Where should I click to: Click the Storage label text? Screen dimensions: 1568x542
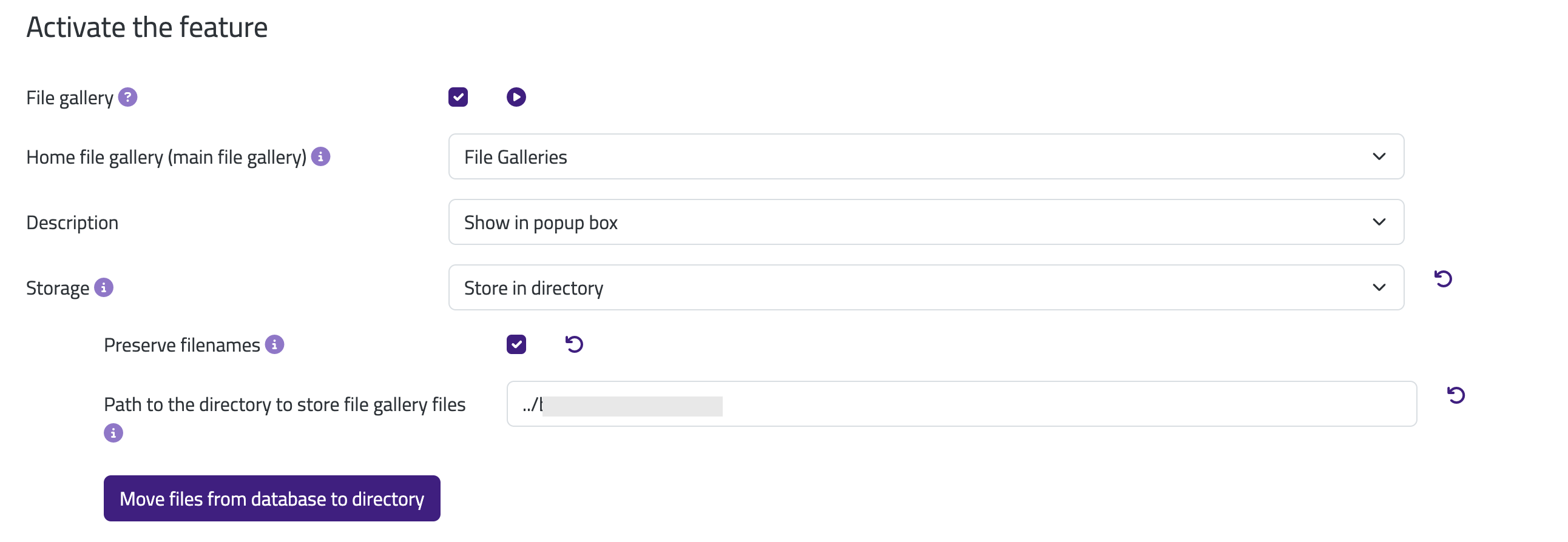tap(57, 289)
